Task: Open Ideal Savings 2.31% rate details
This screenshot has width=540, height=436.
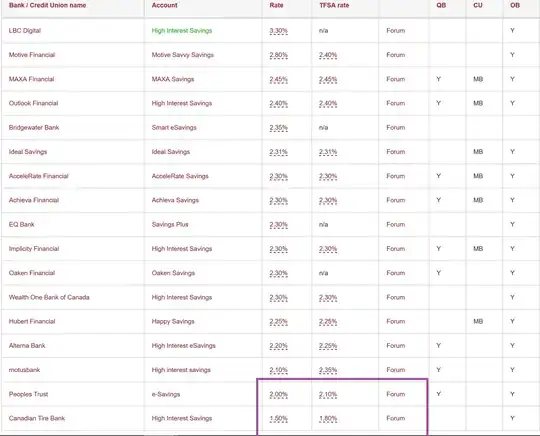Action: click(x=278, y=152)
